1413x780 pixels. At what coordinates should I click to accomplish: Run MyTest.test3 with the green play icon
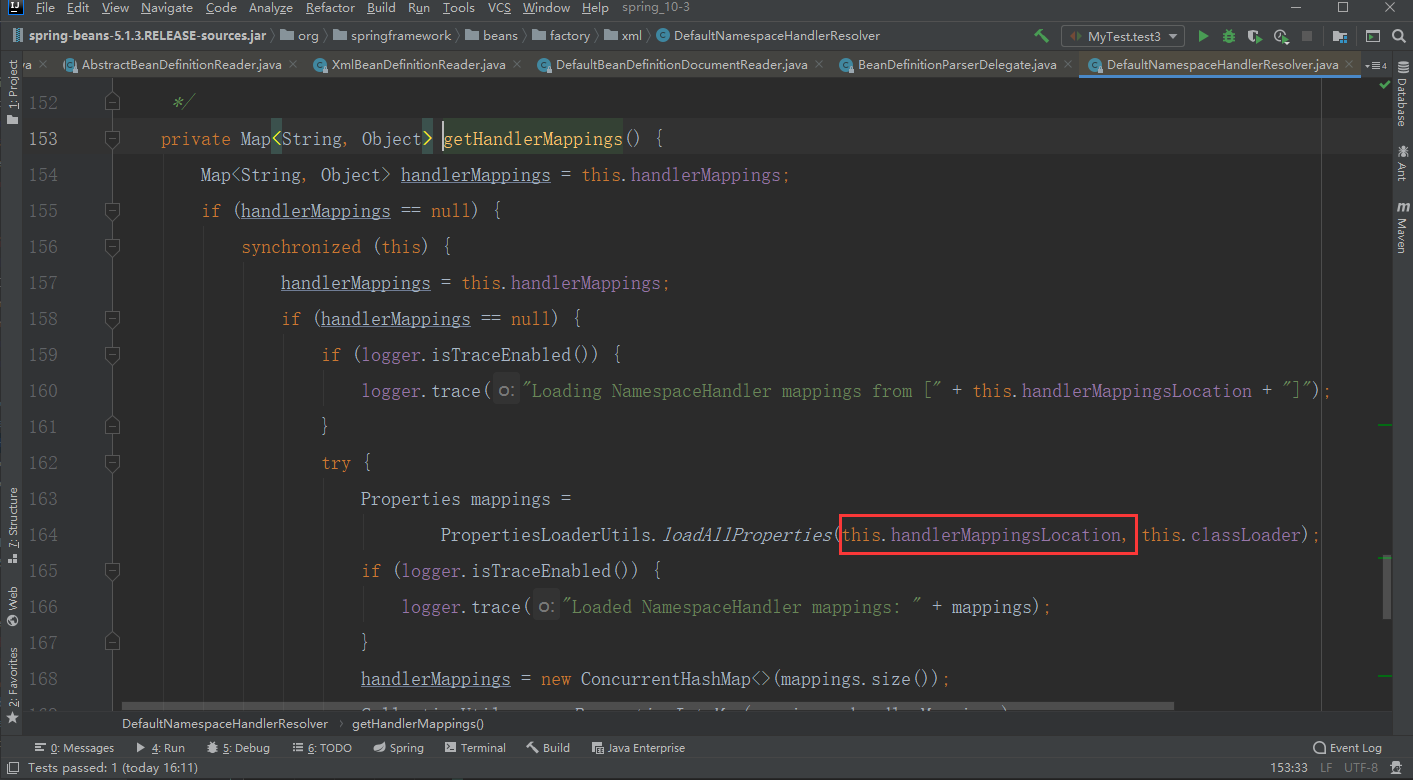tap(1203, 36)
